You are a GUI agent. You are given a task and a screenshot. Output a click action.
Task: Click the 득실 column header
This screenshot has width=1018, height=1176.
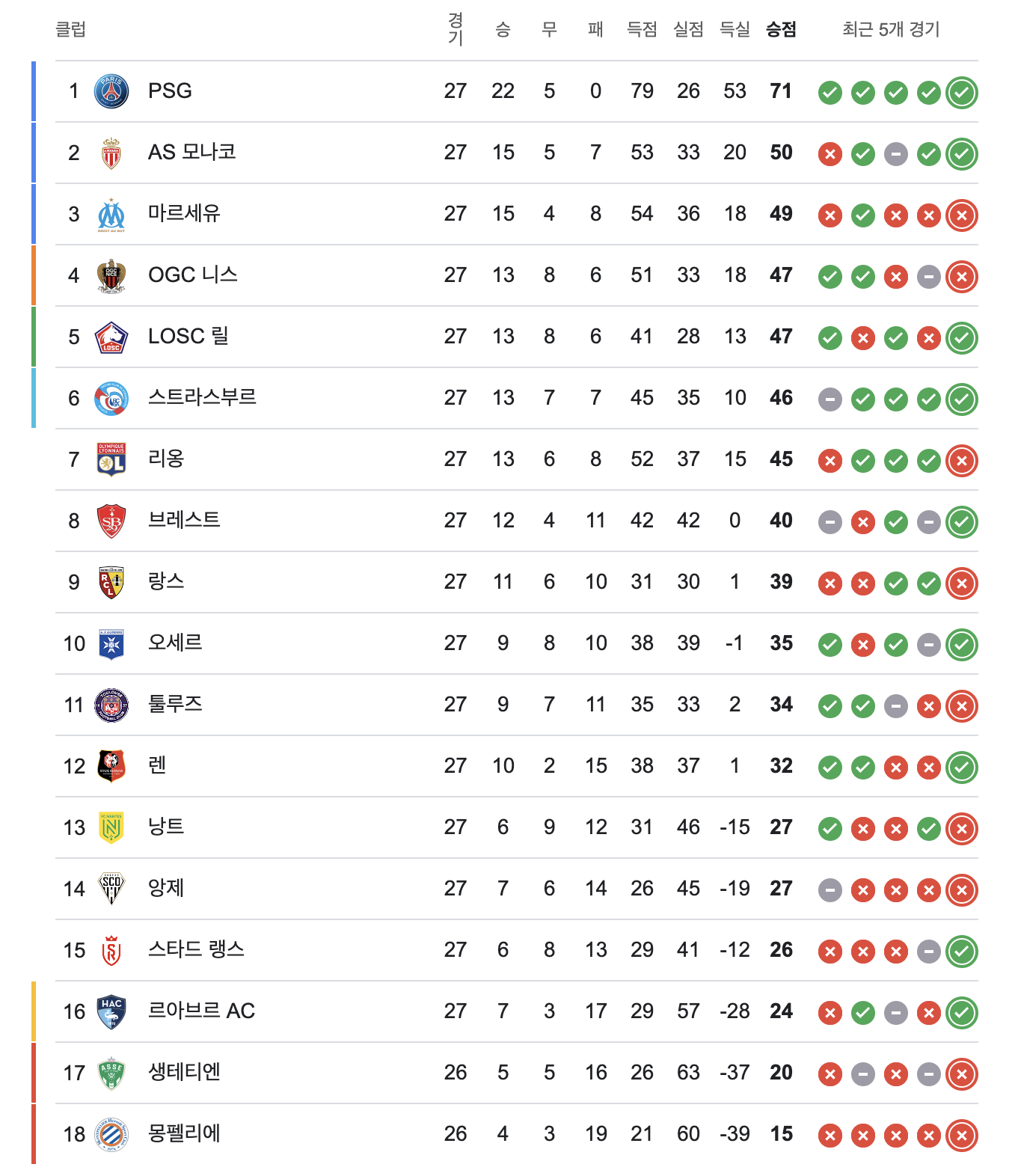coord(735,29)
